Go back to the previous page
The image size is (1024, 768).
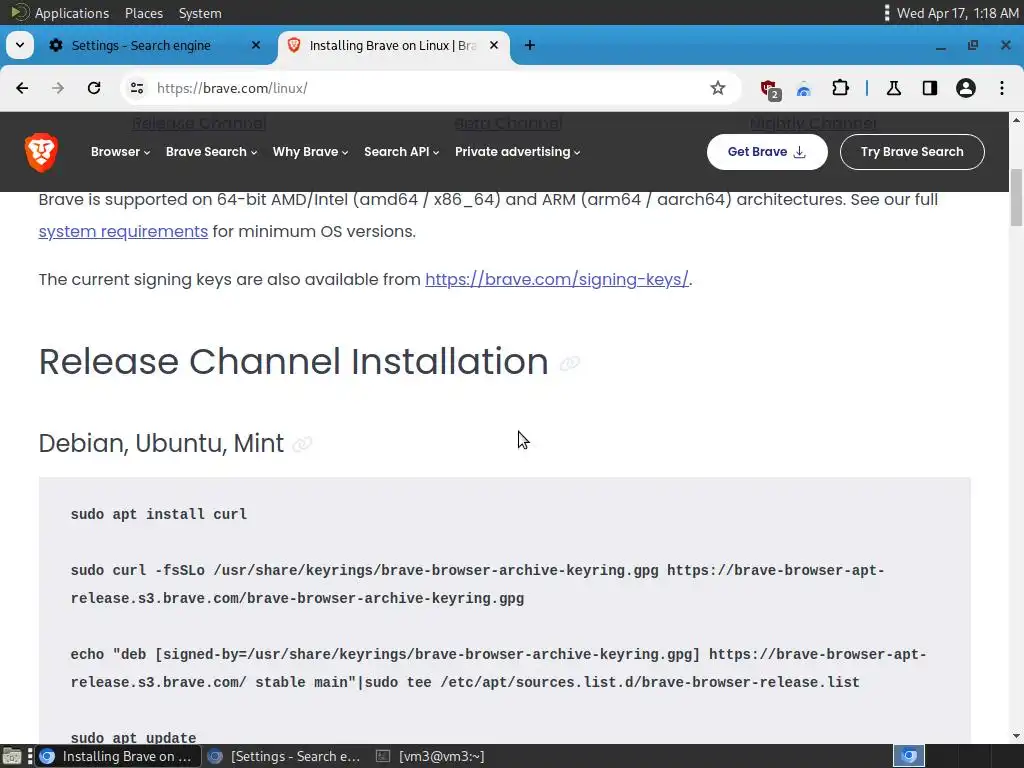pyautogui.click(x=22, y=88)
